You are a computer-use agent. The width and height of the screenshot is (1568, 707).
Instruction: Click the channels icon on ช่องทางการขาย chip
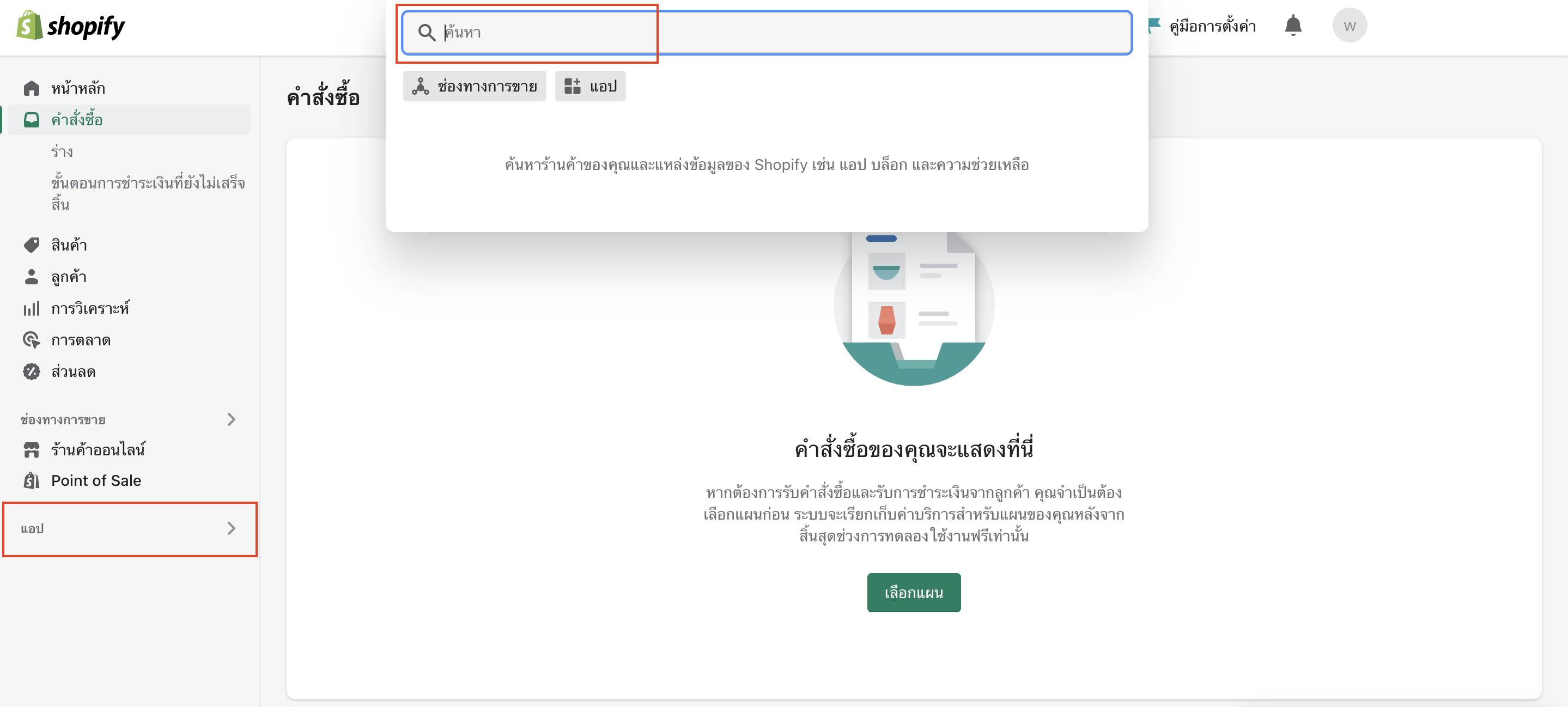[x=420, y=86]
